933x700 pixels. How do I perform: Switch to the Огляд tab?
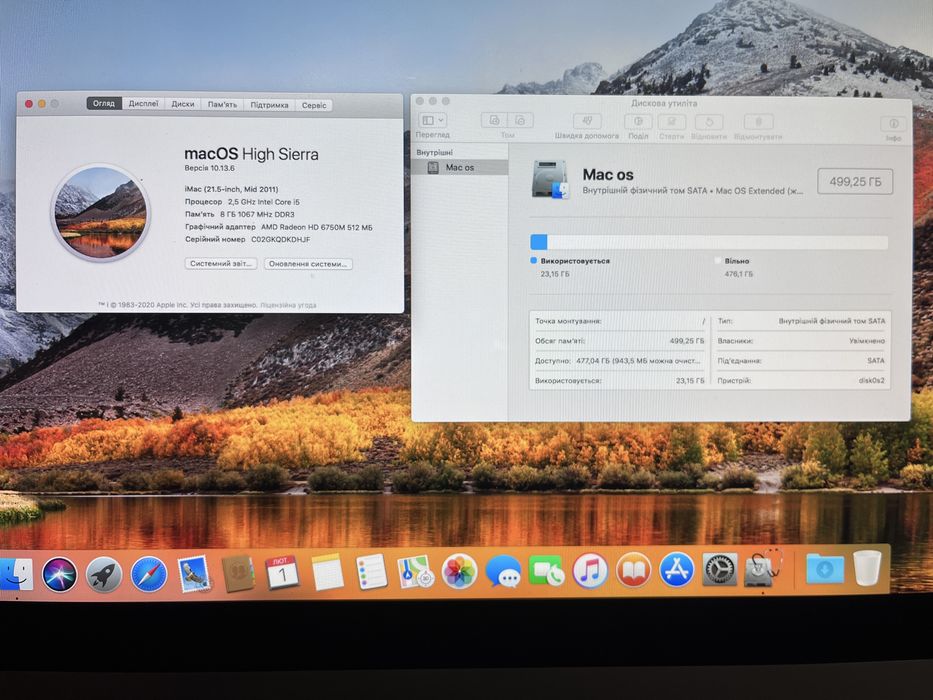pyautogui.click(x=104, y=103)
